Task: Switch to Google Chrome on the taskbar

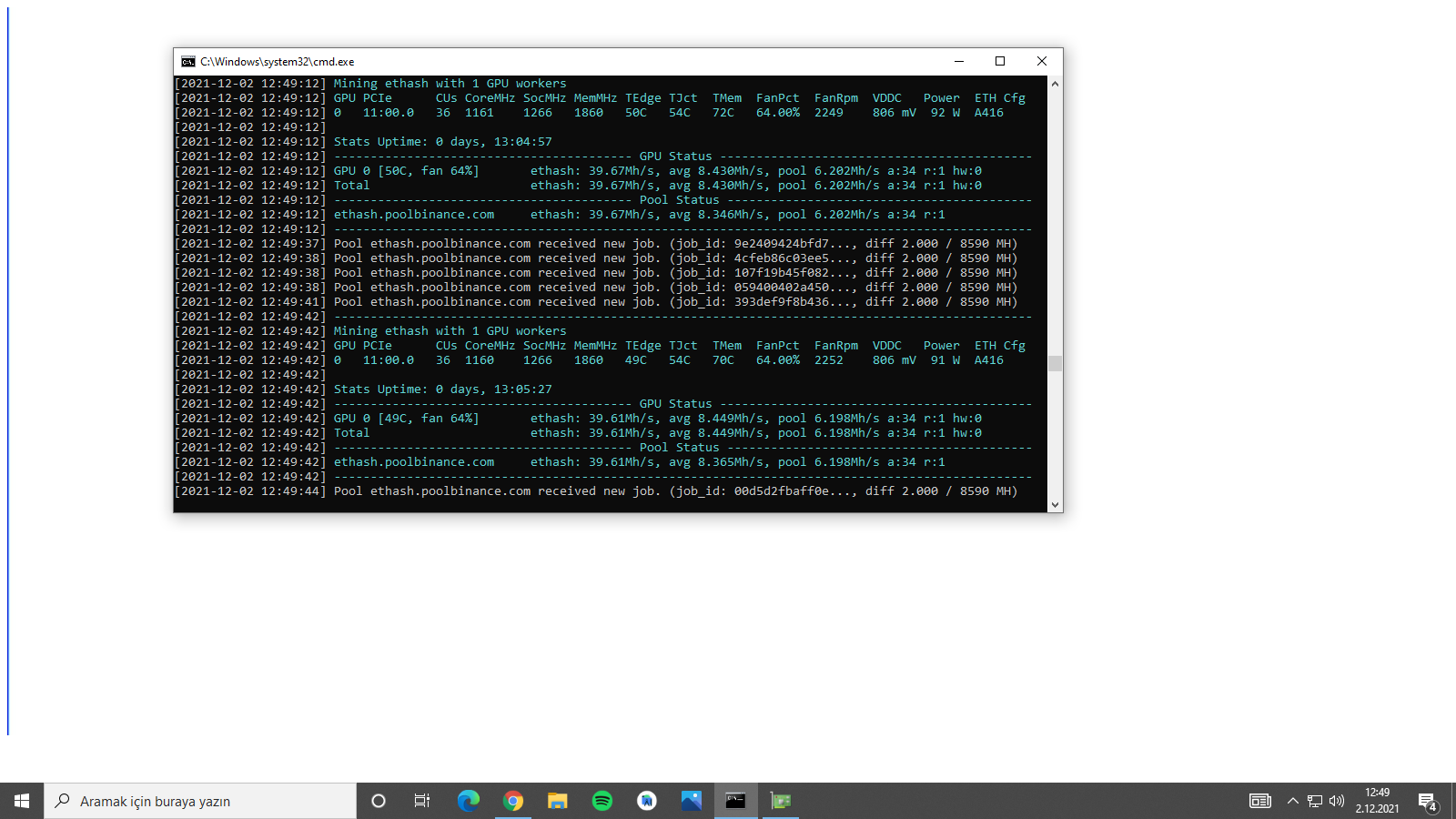Action: click(513, 801)
